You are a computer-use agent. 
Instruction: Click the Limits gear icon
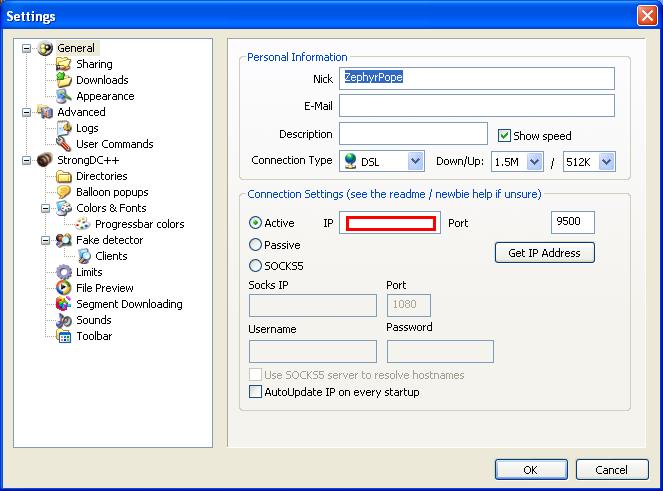pos(64,272)
